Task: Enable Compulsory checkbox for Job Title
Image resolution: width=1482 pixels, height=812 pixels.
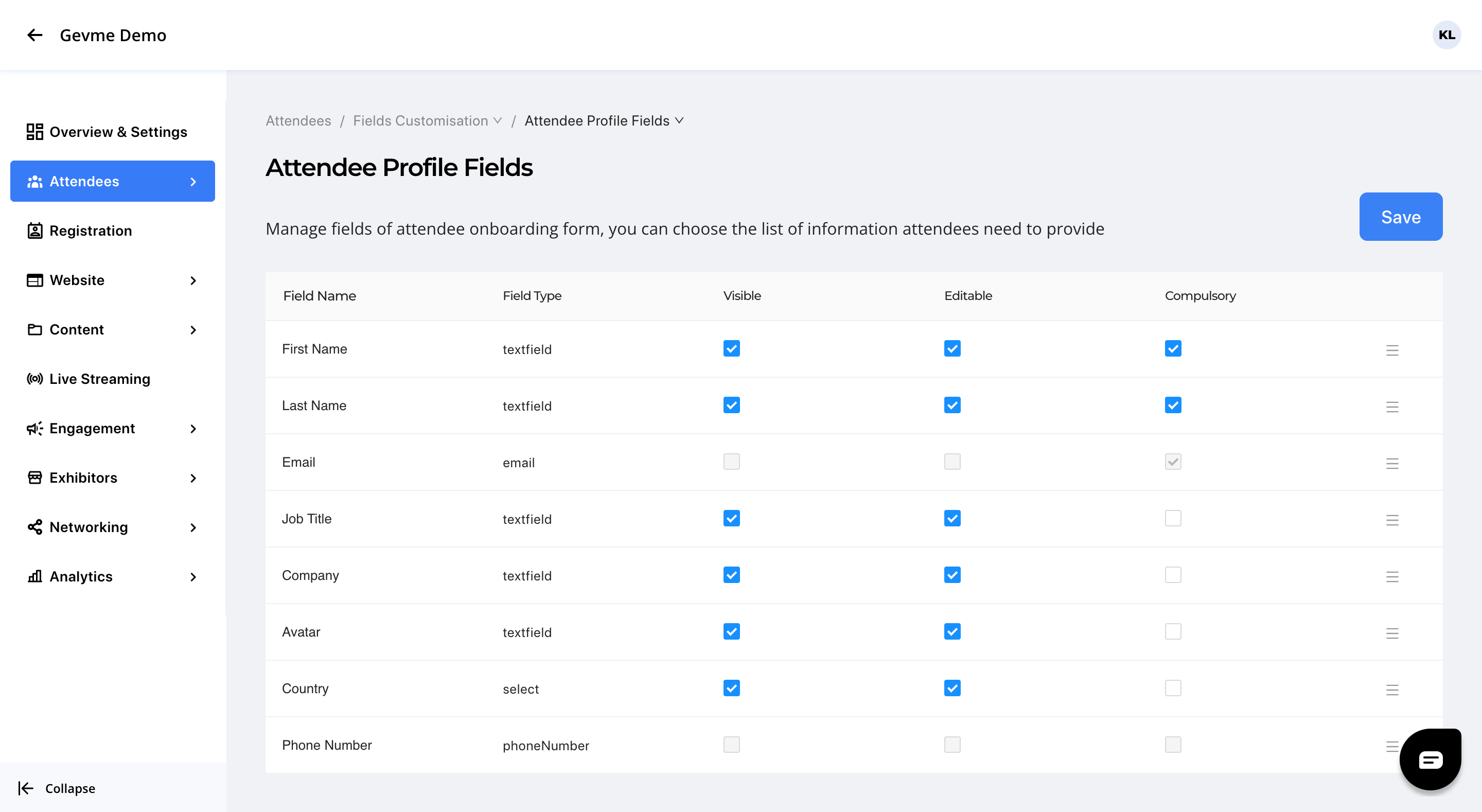Action: click(x=1173, y=519)
